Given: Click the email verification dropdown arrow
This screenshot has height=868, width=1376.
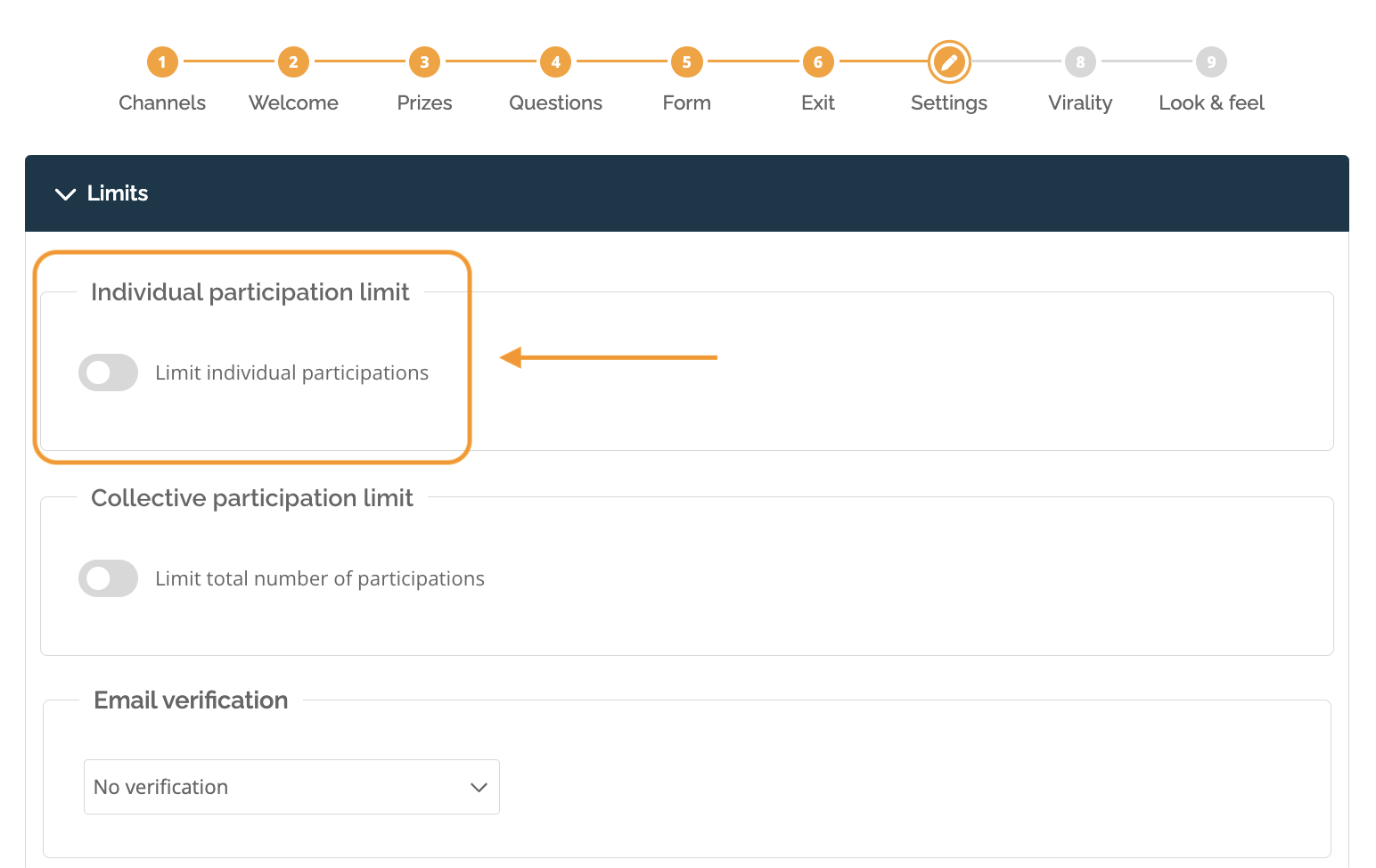Looking at the screenshot, I should tap(479, 788).
